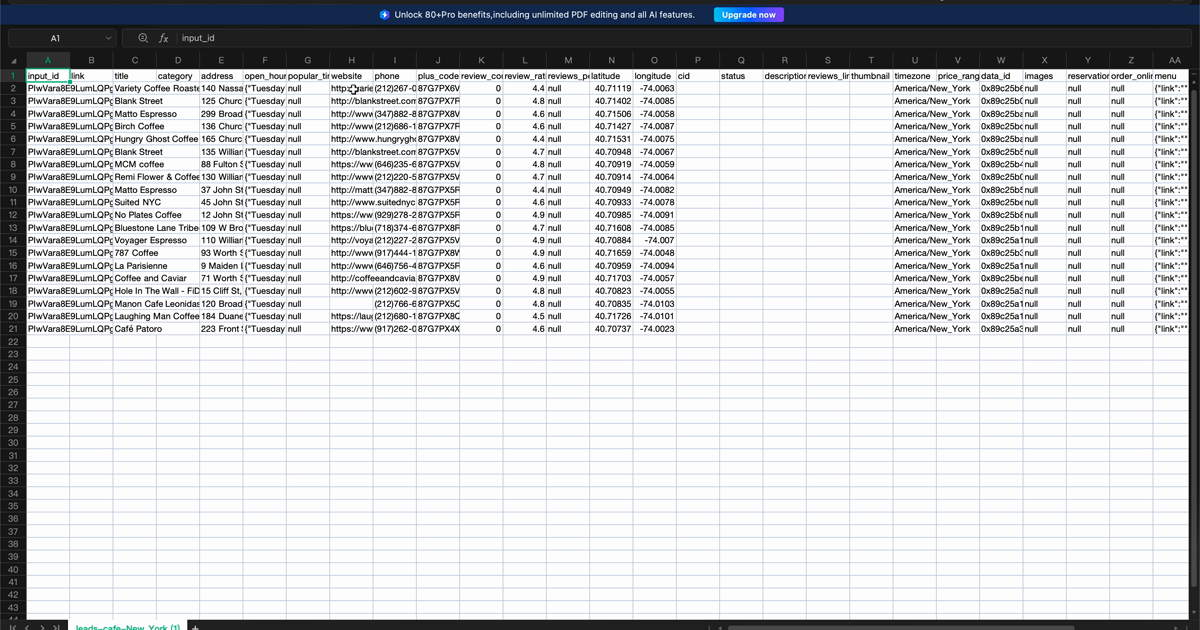The image size is (1200, 630).
Task: Click the vertical scrollbar down arrow
Action: pyautogui.click(x=1195, y=613)
